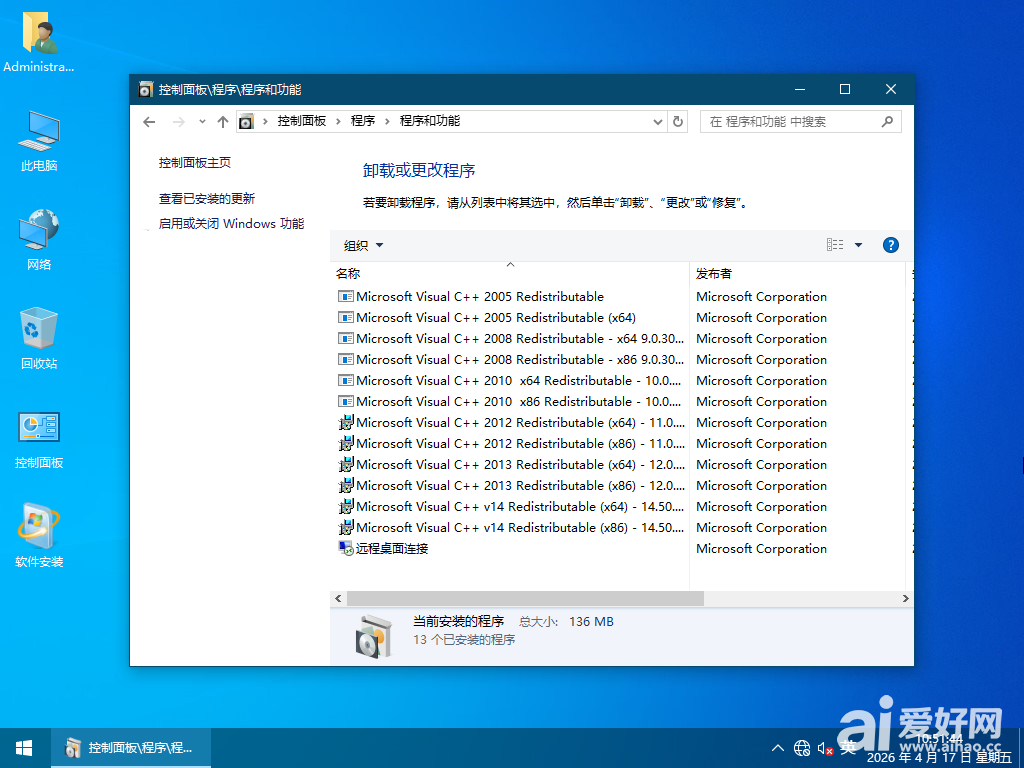Click the horizontal scrollbar left arrow
The height and width of the screenshot is (768, 1024).
click(338, 598)
